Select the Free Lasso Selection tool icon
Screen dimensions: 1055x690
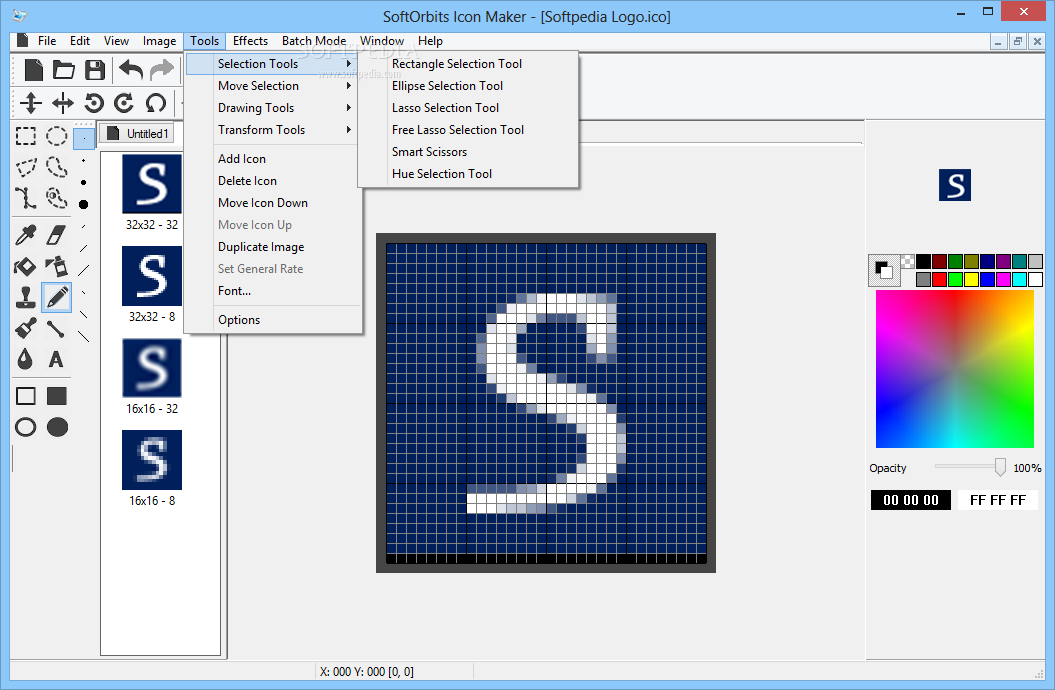point(57,167)
